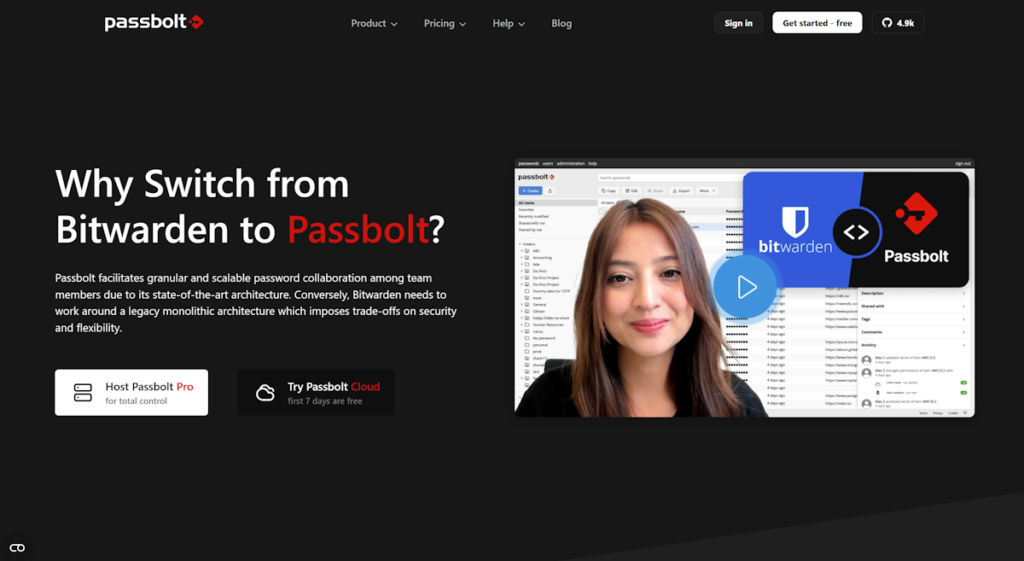Click the code brackets icon between the logos
1024x561 pixels.
(x=856, y=232)
